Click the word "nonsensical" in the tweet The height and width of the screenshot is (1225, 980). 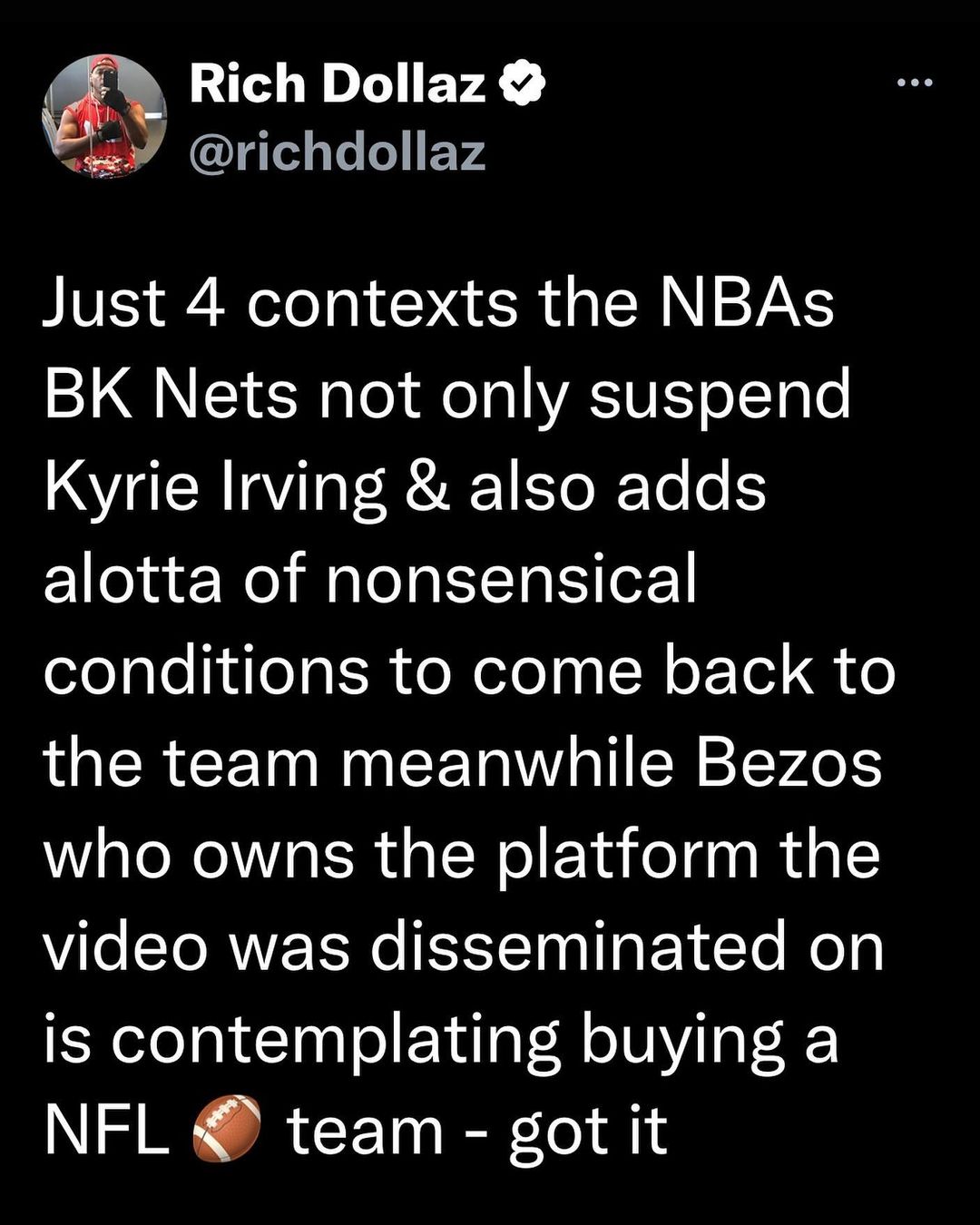coord(511,579)
